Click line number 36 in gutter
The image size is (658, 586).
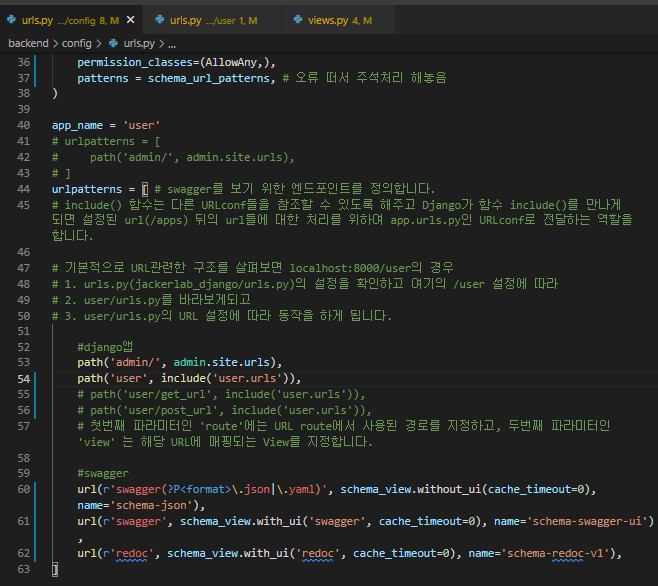(x=24, y=62)
